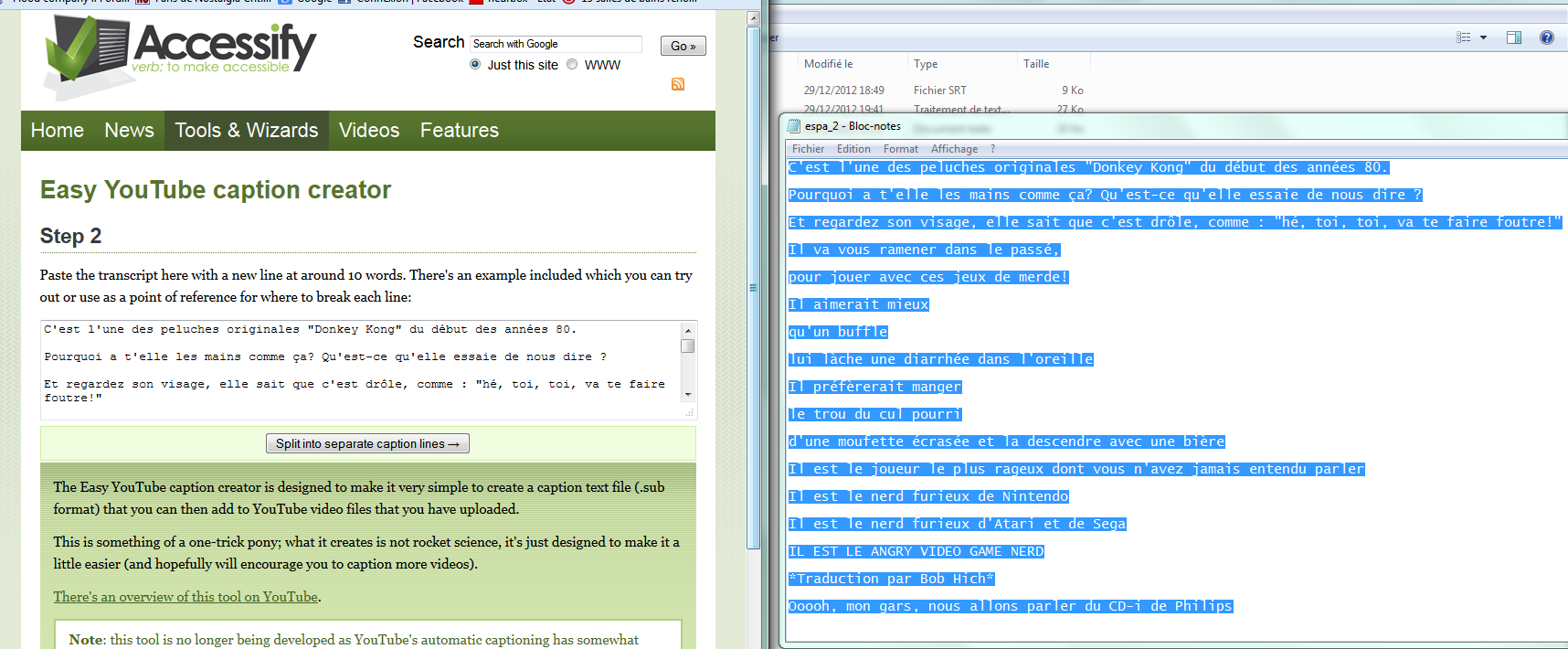Click the line 'lui lâche une diarrhée dans l'oreille'

pyautogui.click(x=941, y=359)
